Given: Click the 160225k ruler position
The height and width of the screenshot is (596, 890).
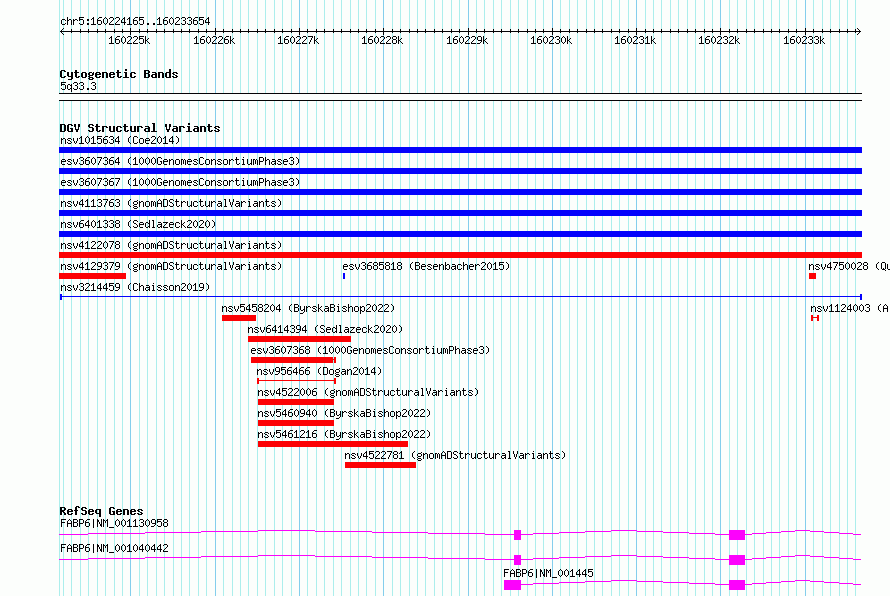Looking at the screenshot, I should tap(129, 41).
